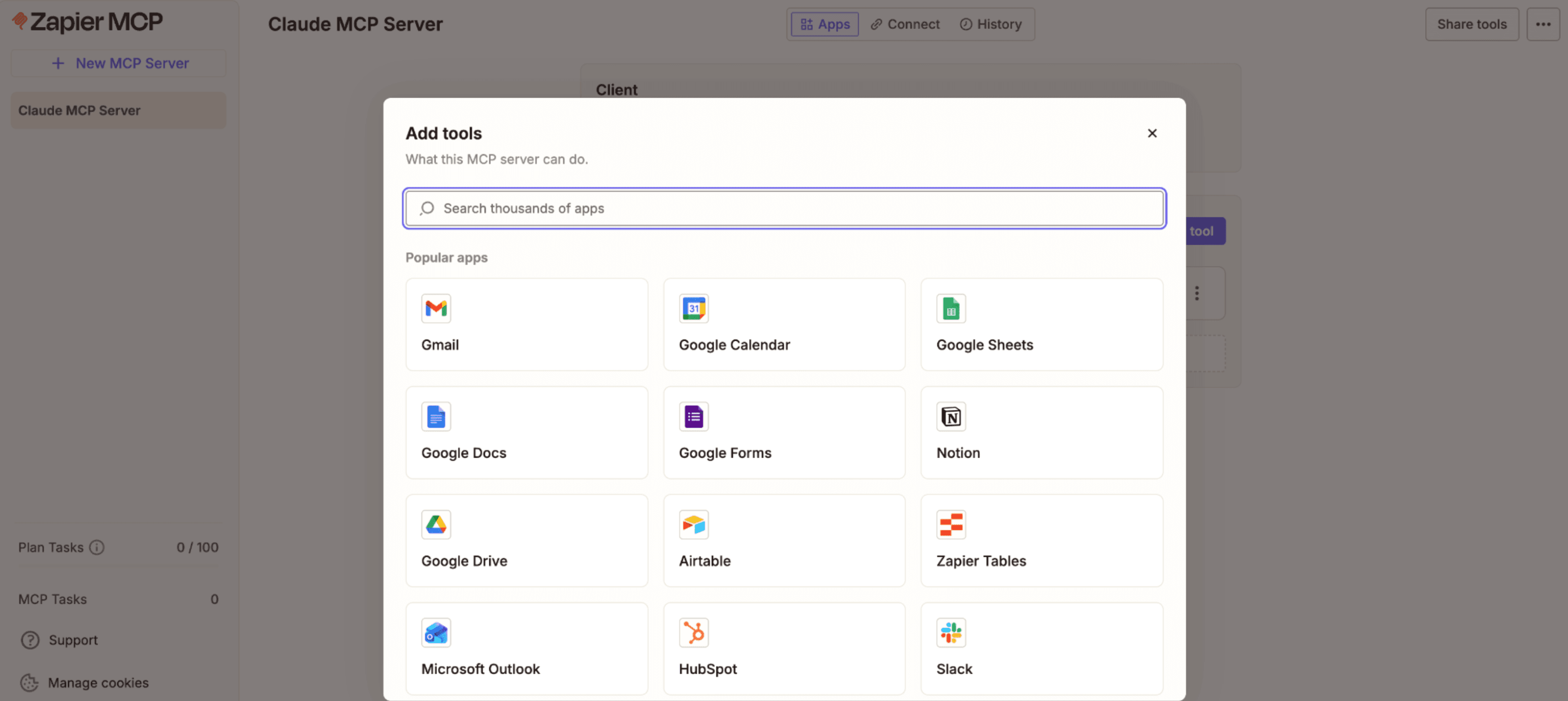Click the Notion label text

pyautogui.click(x=958, y=453)
